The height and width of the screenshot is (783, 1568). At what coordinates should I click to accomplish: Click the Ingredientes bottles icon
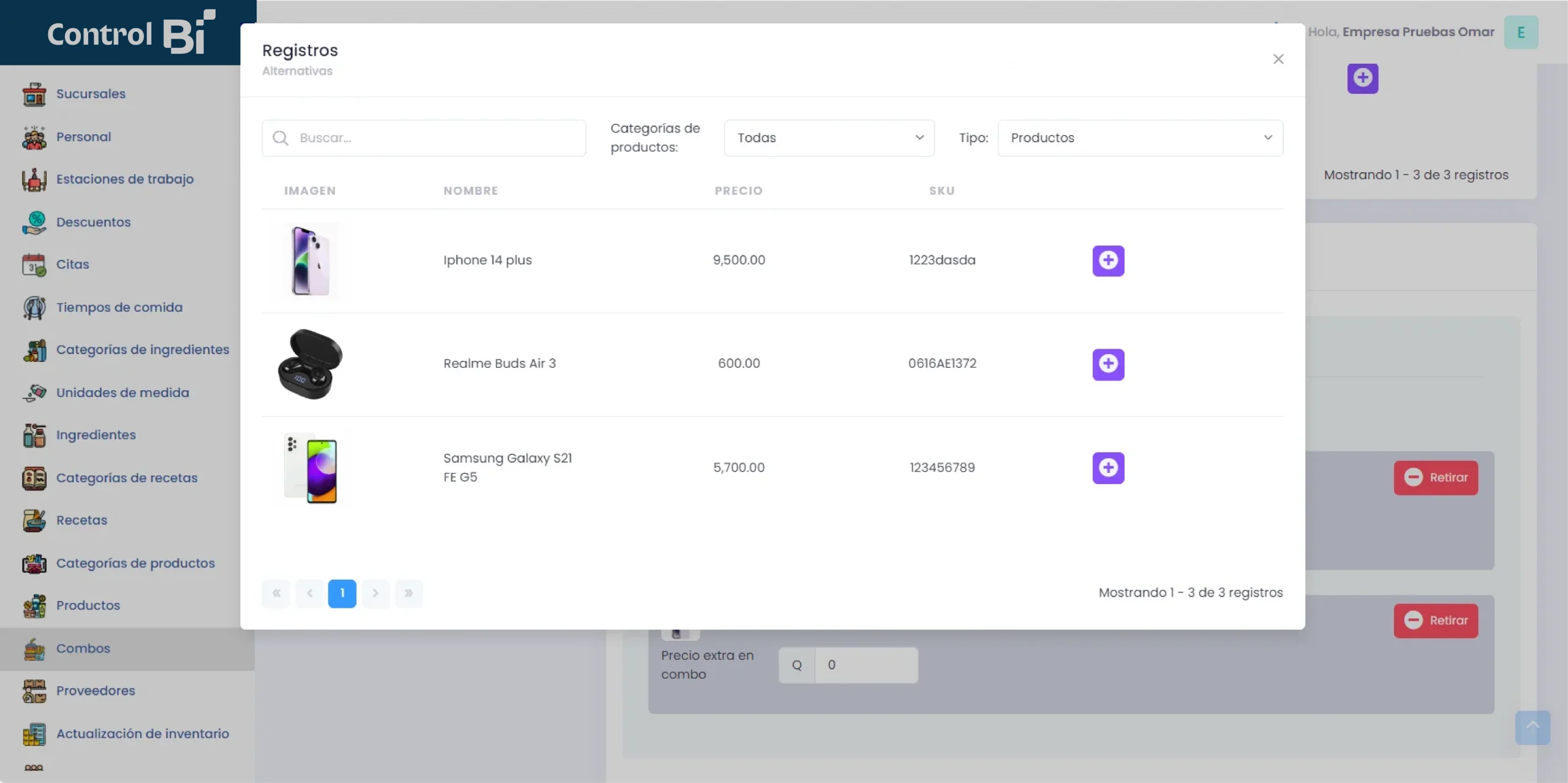pyautogui.click(x=34, y=435)
